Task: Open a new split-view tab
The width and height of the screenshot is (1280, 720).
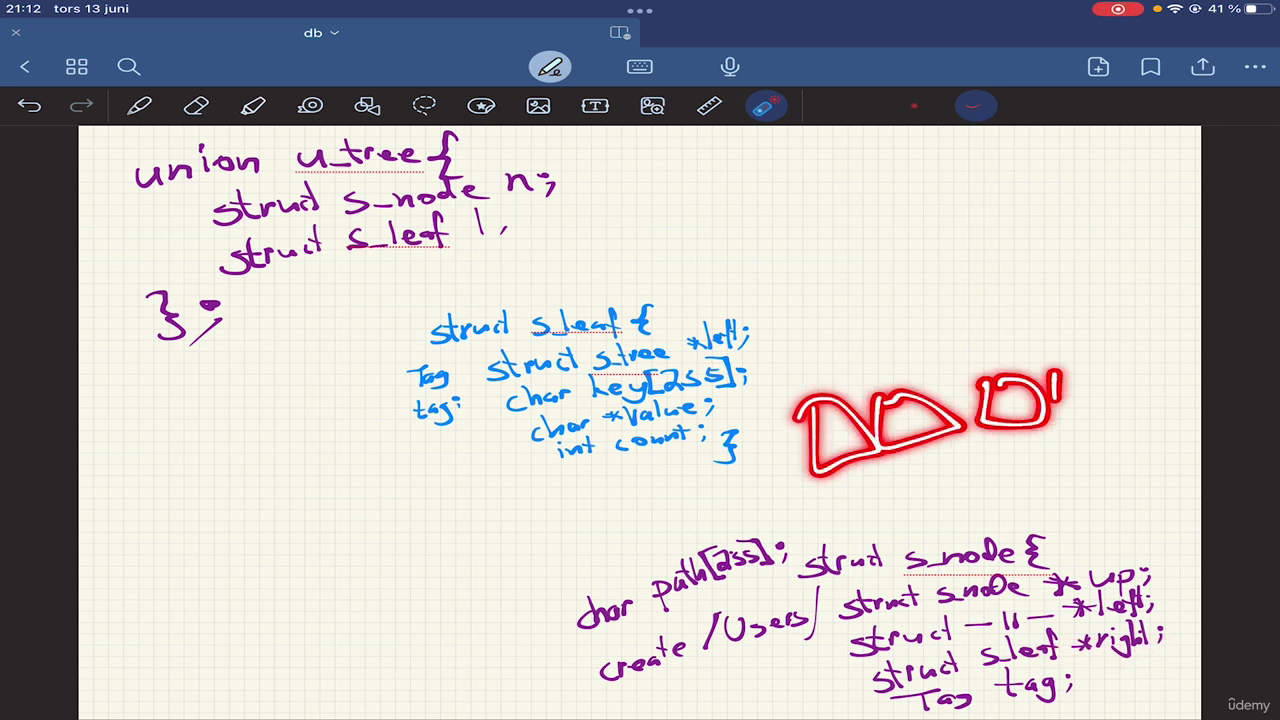Action: [x=620, y=33]
